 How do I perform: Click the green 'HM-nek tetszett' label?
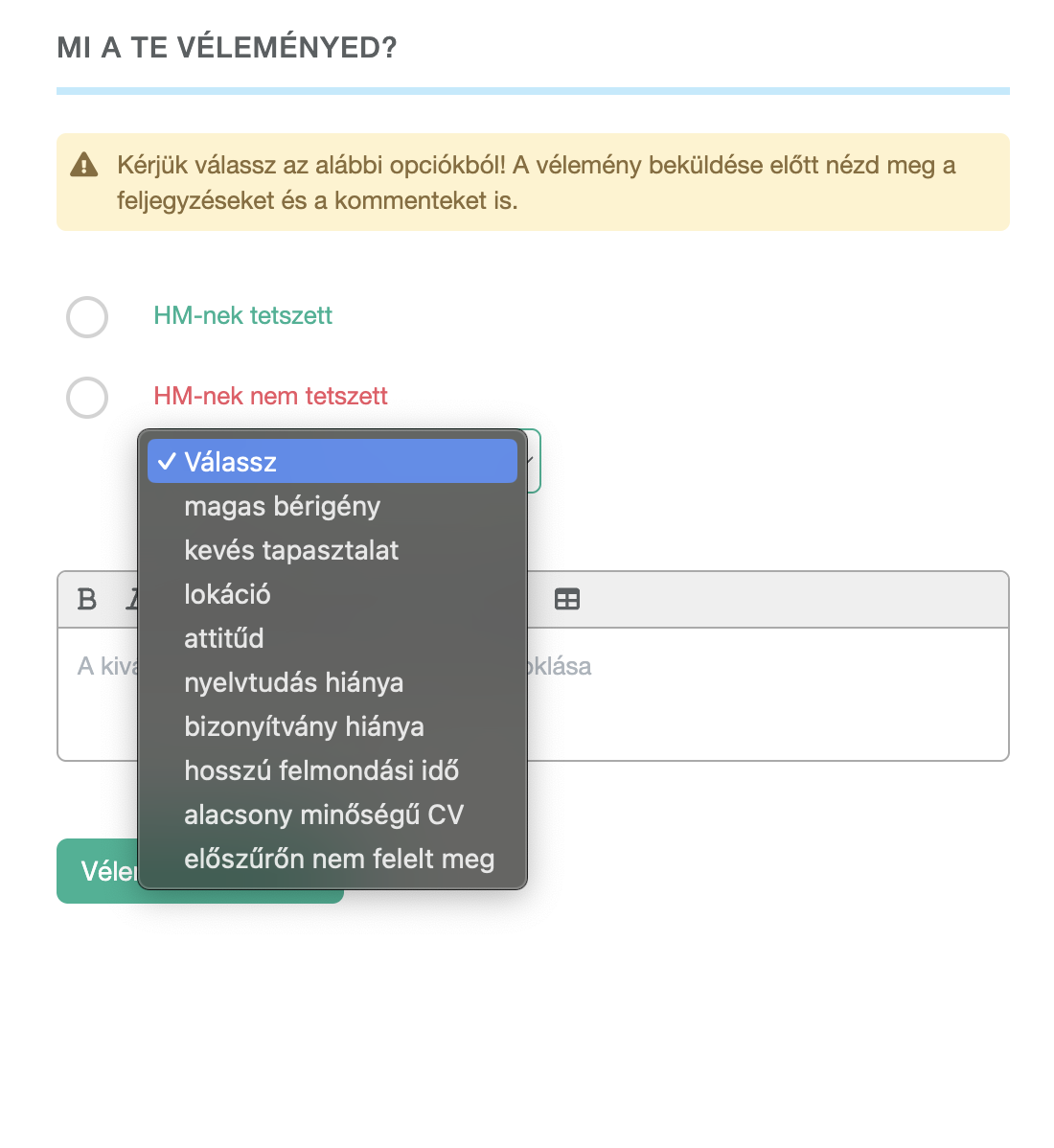coord(242,315)
